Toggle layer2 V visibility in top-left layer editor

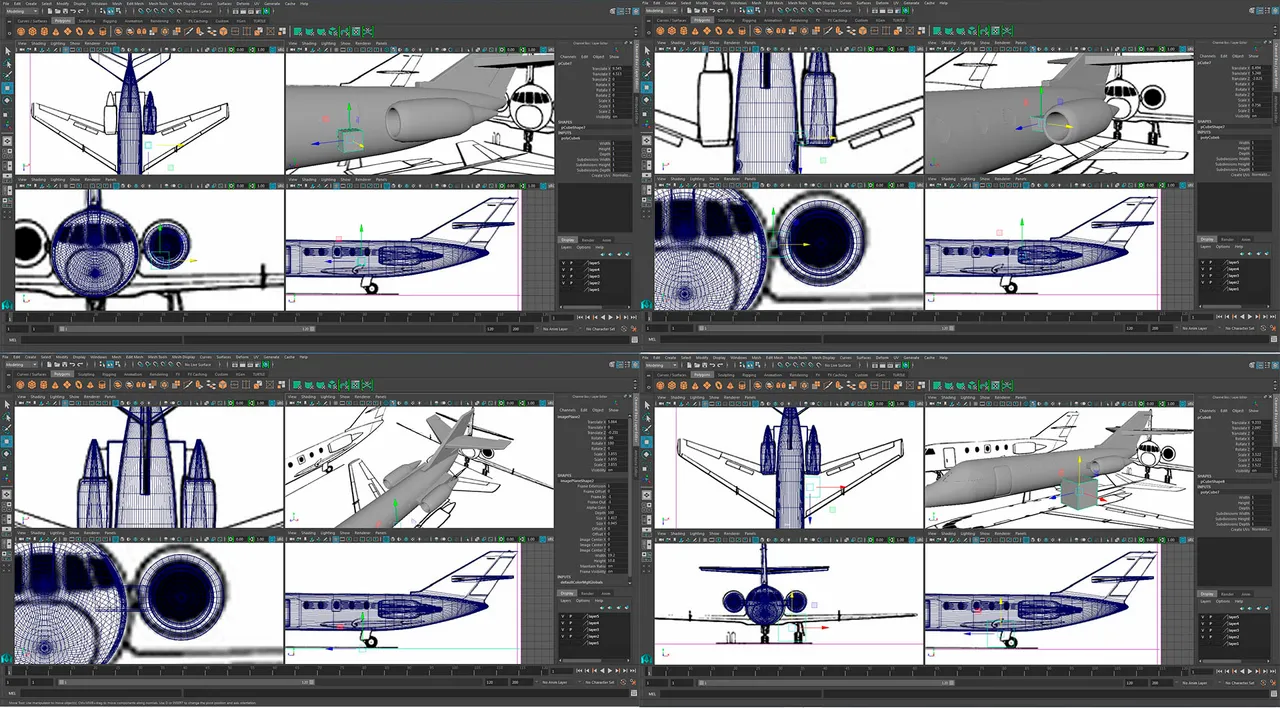click(x=563, y=283)
